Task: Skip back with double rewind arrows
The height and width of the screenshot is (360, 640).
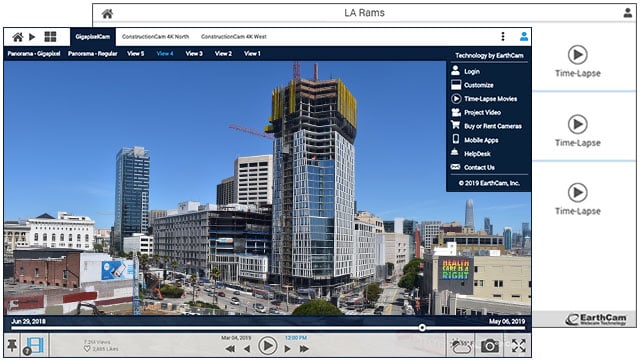Action: [x=230, y=349]
